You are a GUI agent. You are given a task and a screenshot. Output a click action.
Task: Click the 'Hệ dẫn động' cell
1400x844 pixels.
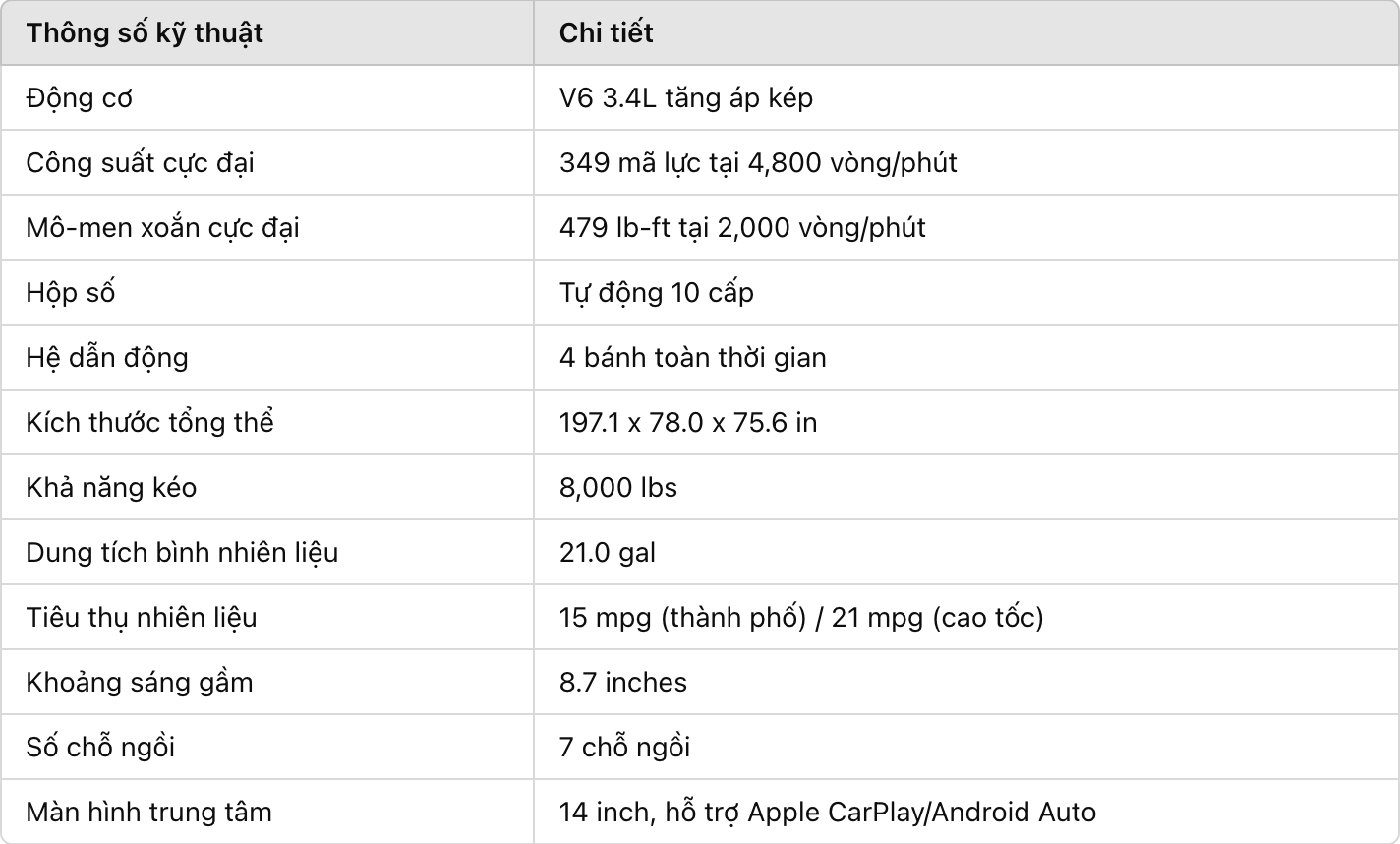coord(107,358)
